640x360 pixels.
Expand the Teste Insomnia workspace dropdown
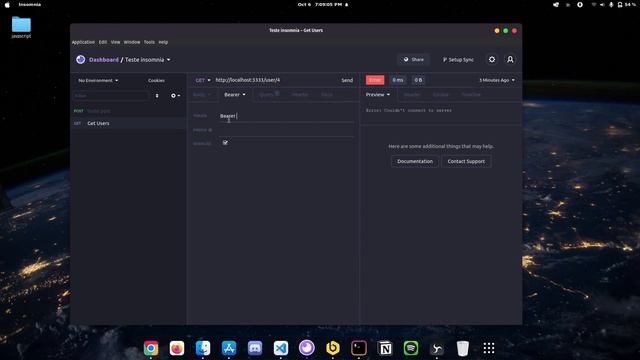pyautogui.click(x=148, y=60)
